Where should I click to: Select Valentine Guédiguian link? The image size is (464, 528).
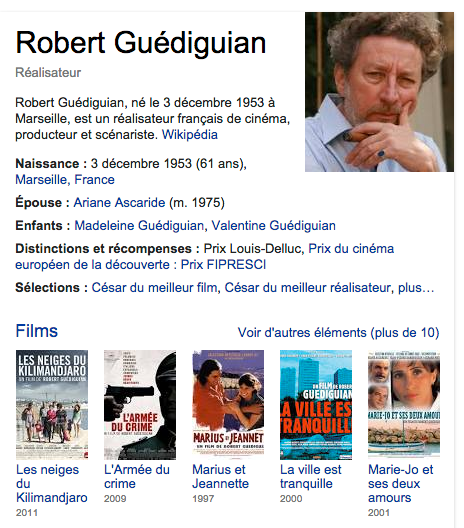(x=273, y=226)
